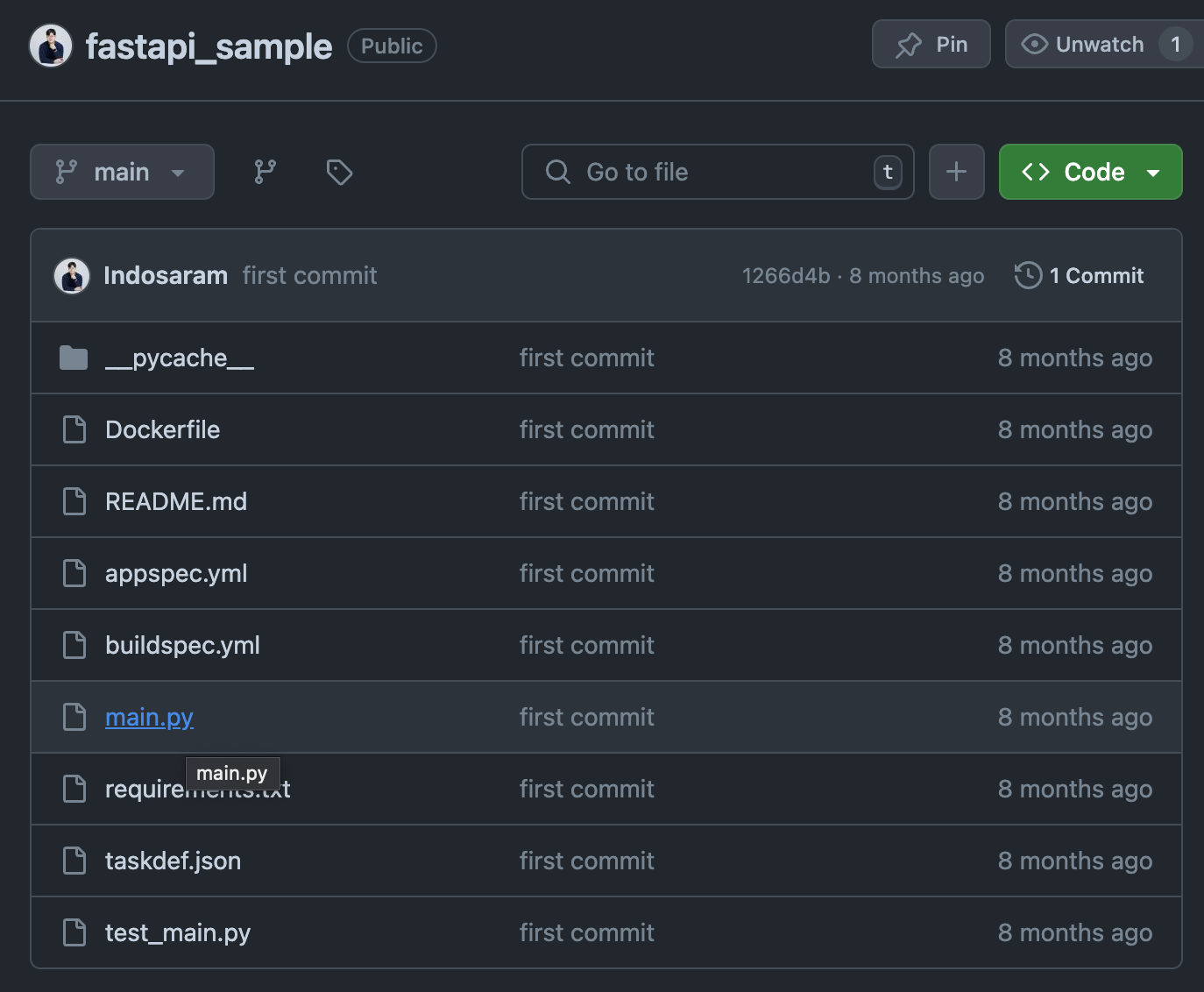Toggle Unwatch for this repository
This screenshot has width=1204, height=992.
coord(1083,44)
